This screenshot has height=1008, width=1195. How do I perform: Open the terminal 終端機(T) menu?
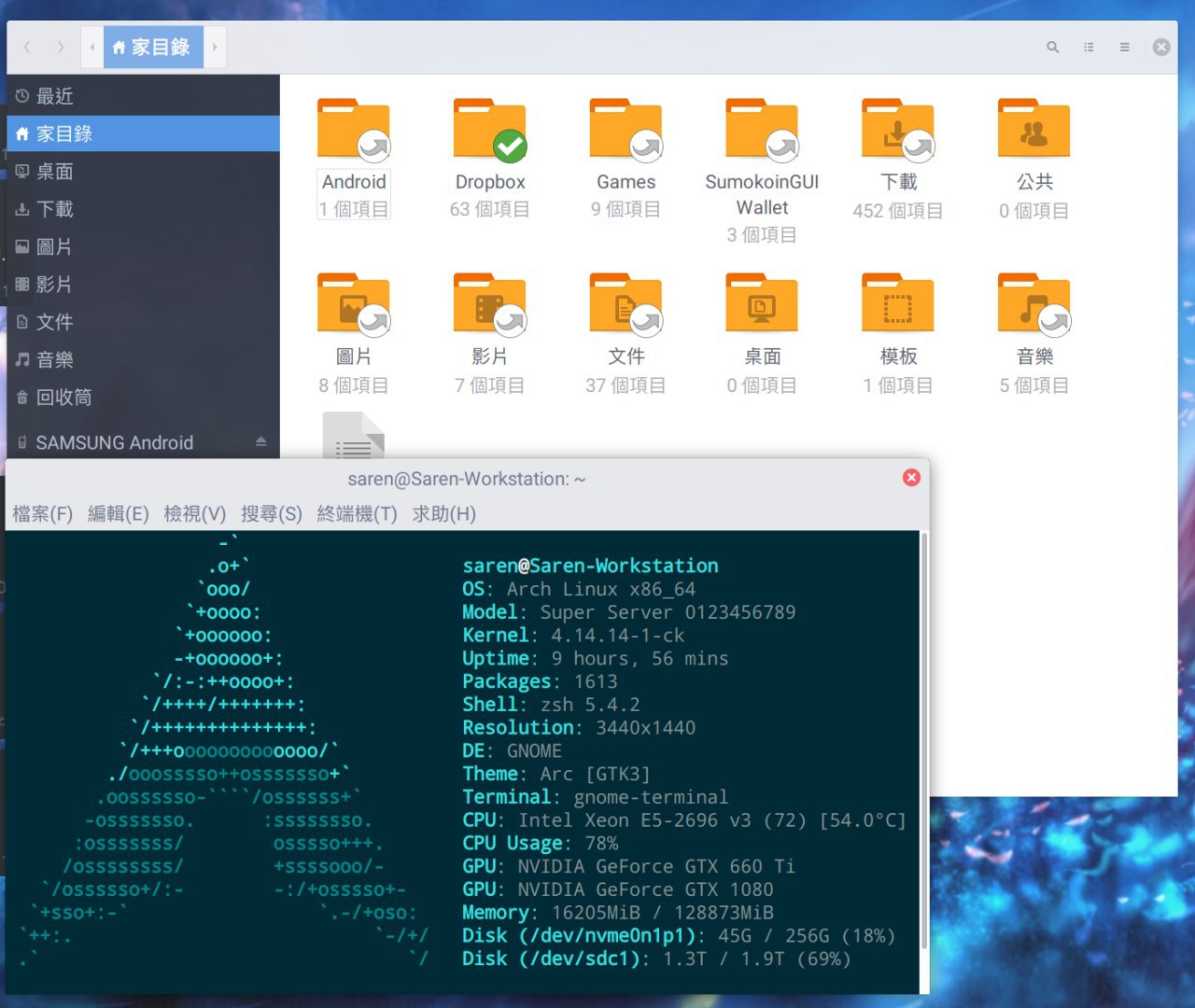[x=357, y=513]
